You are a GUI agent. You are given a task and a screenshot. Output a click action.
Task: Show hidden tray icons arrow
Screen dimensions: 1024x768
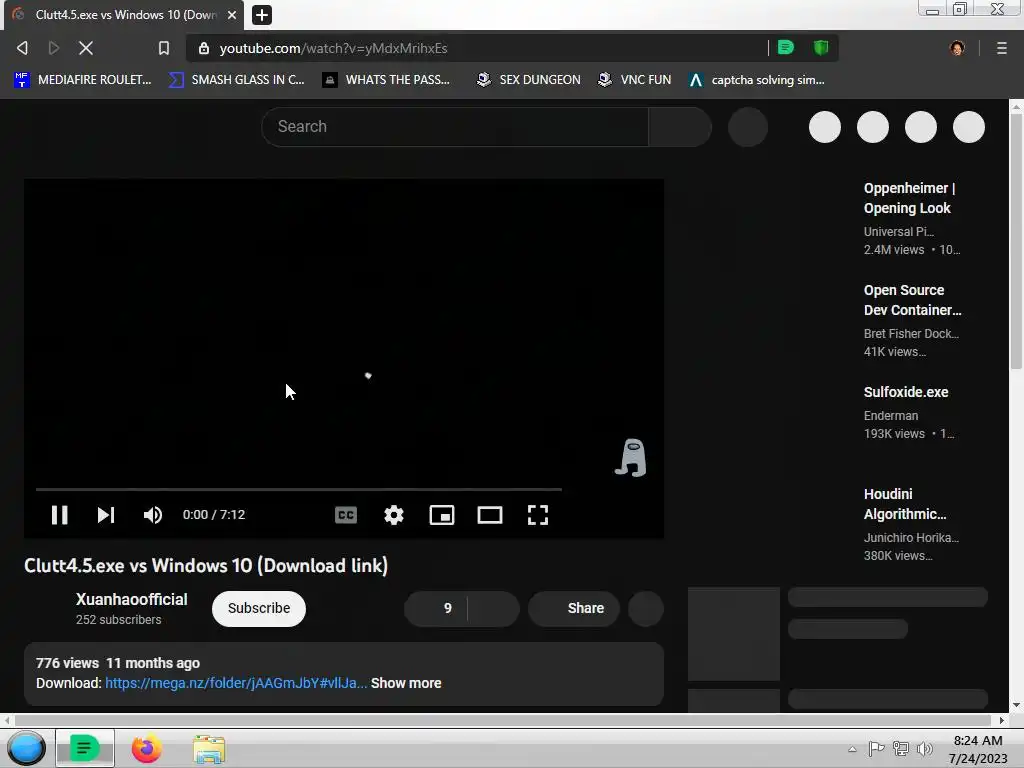pyautogui.click(x=852, y=749)
